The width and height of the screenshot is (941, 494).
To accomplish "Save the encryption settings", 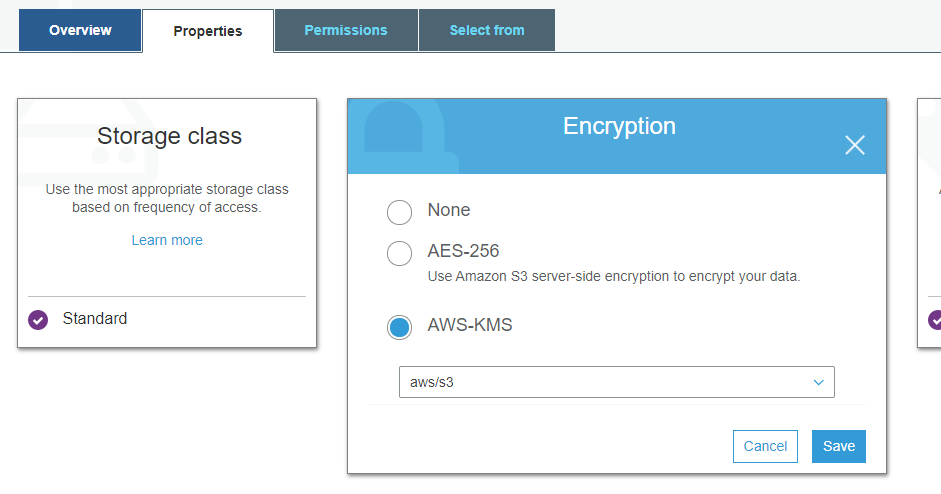I will [x=839, y=446].
